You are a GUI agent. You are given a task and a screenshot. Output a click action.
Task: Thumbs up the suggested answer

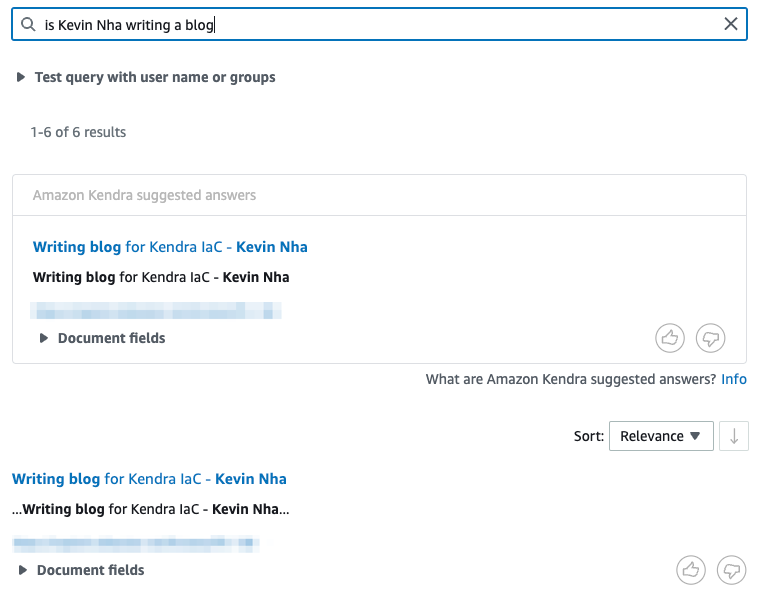(670, 338)
